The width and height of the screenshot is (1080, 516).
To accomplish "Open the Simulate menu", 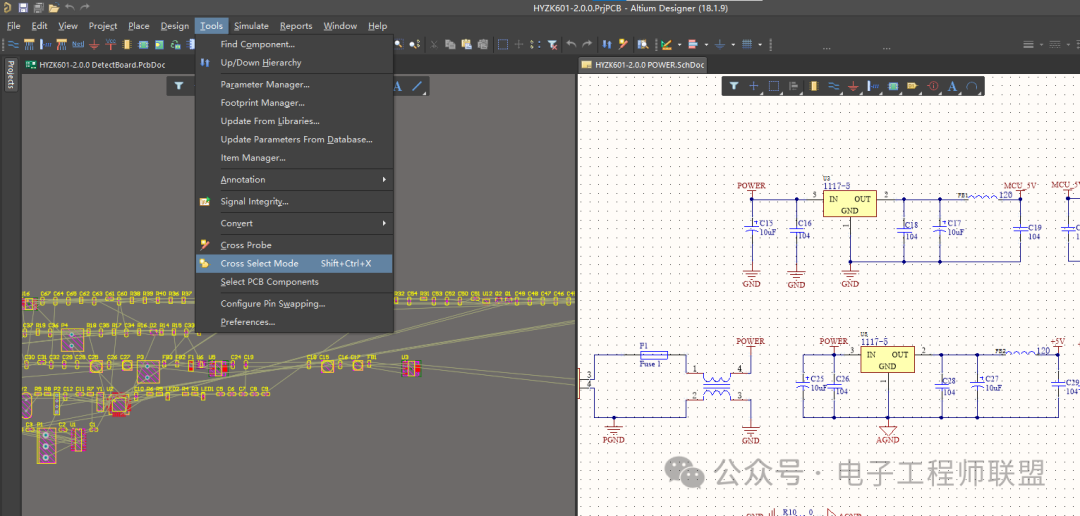I will 251,26.
